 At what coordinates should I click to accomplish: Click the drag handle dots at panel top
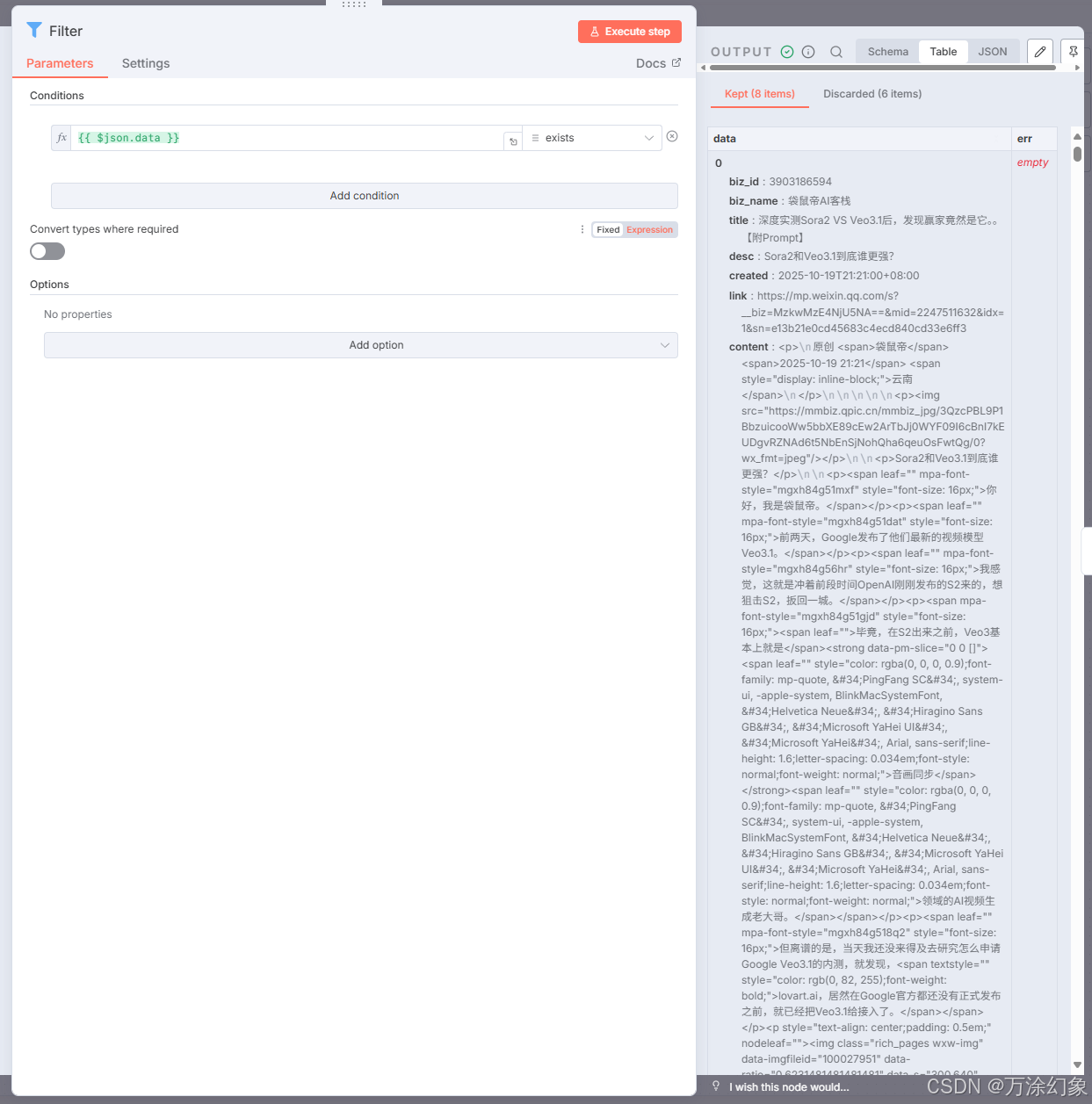[x=354, y=4]
